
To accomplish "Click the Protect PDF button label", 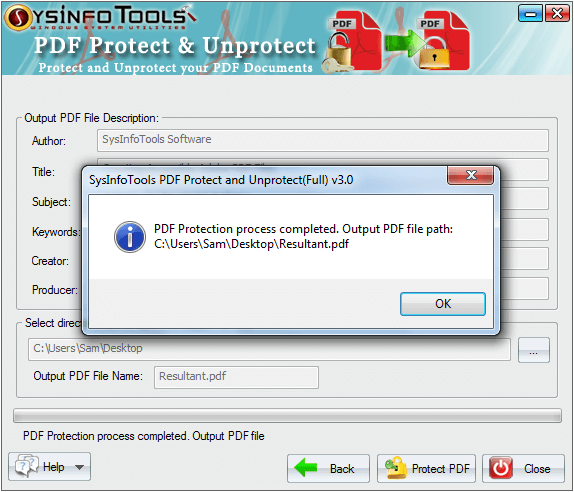I will (x=440, y=469).
